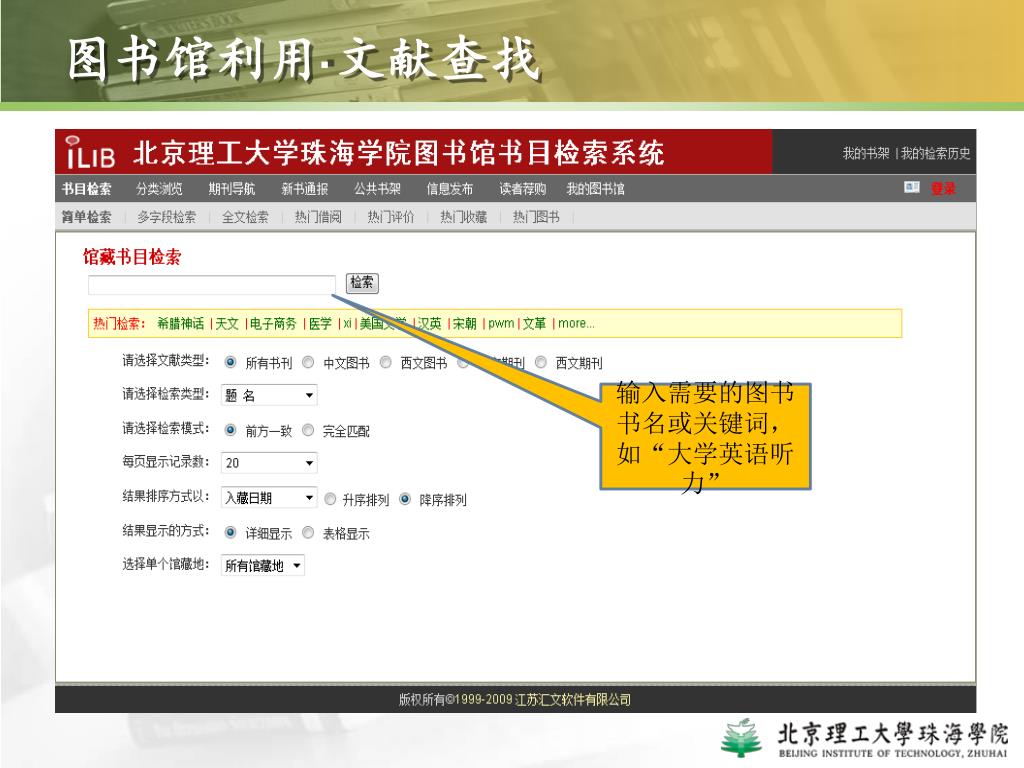The height and width of the screenshot is (768, 1024).
Task: Open the 入藏日期 sort field dropdown
Action: 269,498
